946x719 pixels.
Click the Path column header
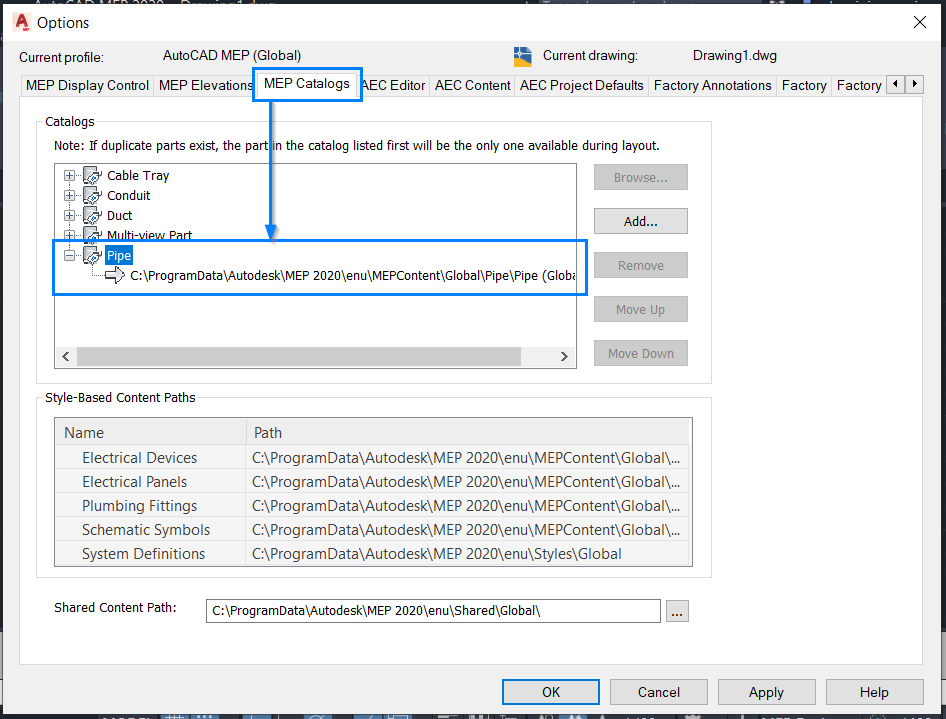(468, 432)
